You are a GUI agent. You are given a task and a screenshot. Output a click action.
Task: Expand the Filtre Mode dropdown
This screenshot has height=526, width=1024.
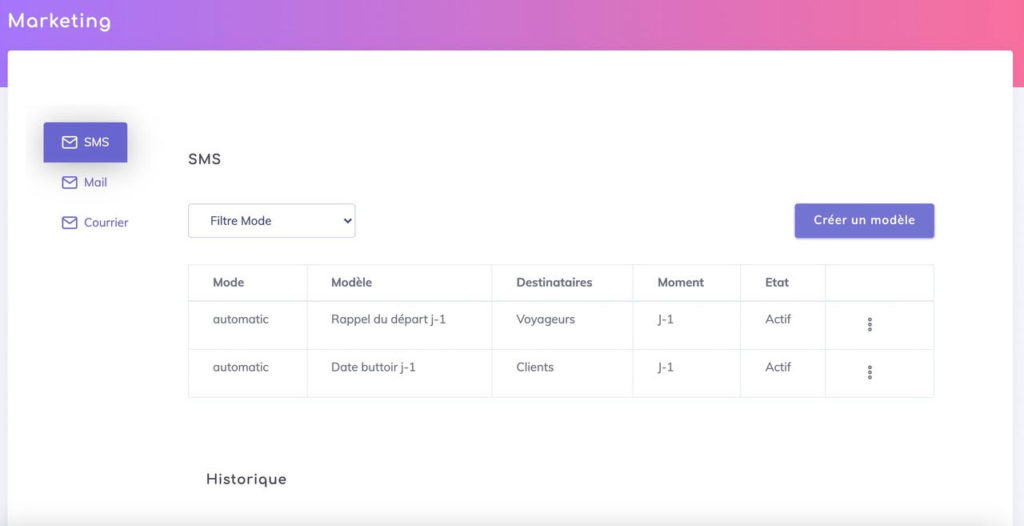click(x=272, y=221)
